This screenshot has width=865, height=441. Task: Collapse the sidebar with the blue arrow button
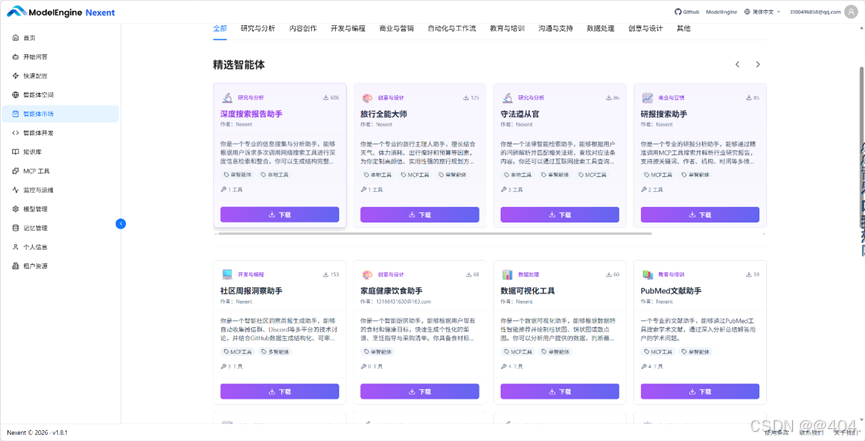point(121,224)
